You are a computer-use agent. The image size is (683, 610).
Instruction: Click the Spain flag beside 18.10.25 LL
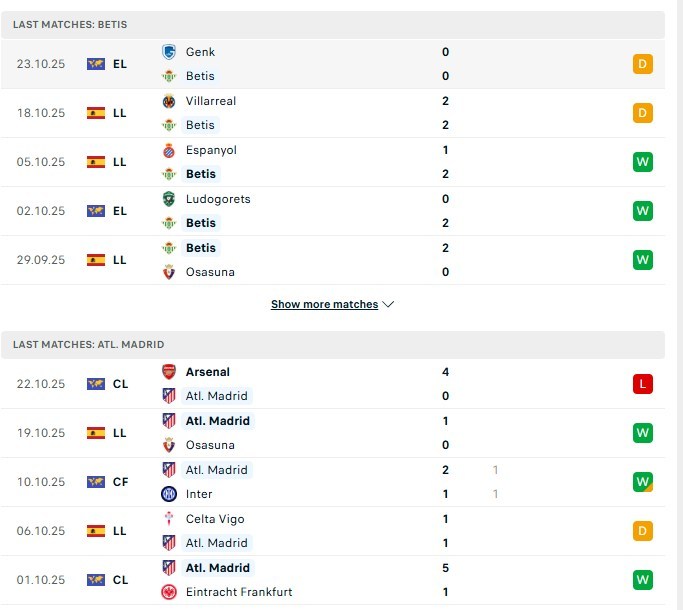(x=96, y=113)
